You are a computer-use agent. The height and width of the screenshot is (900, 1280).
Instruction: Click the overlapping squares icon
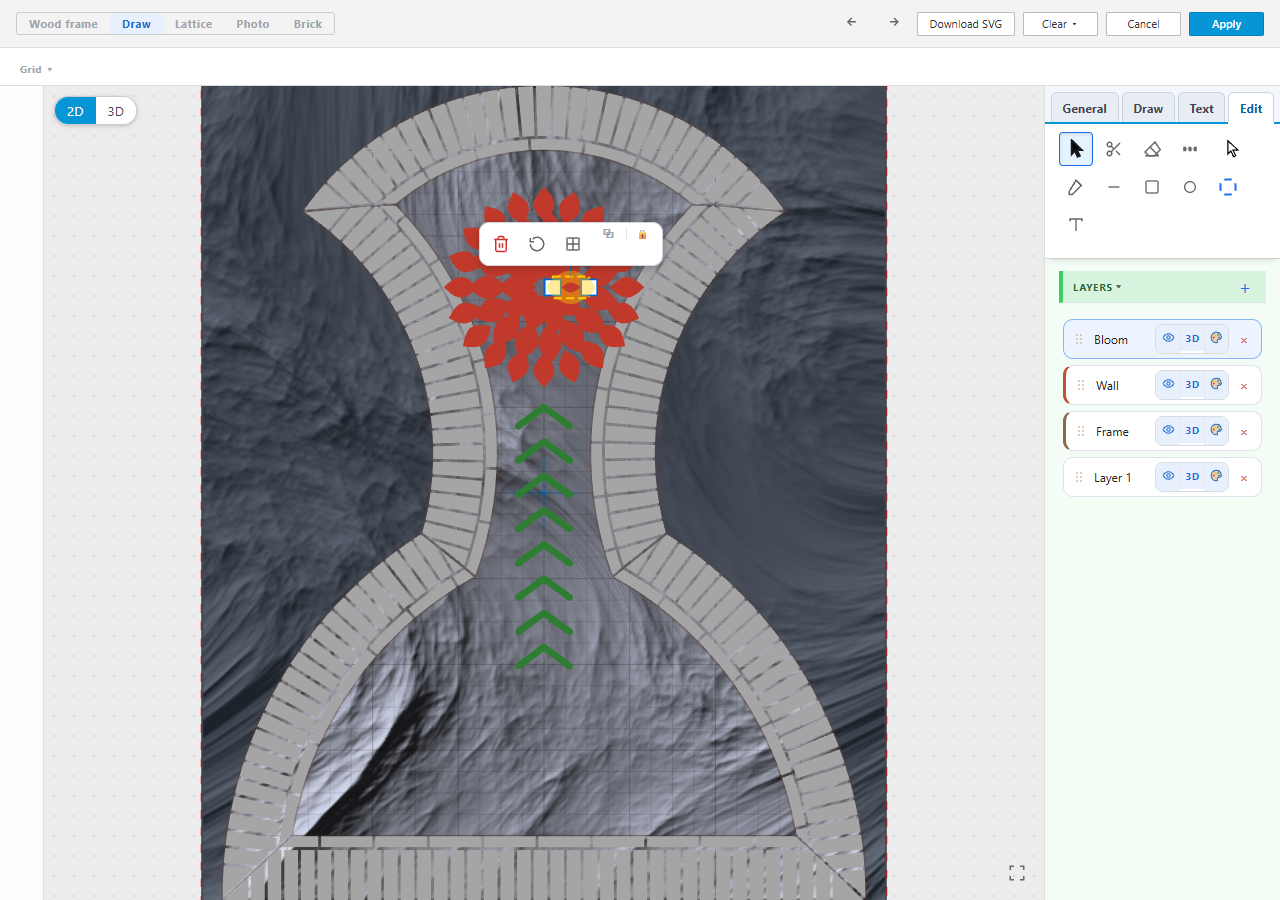pyautogui.click(x=608, y=234)
